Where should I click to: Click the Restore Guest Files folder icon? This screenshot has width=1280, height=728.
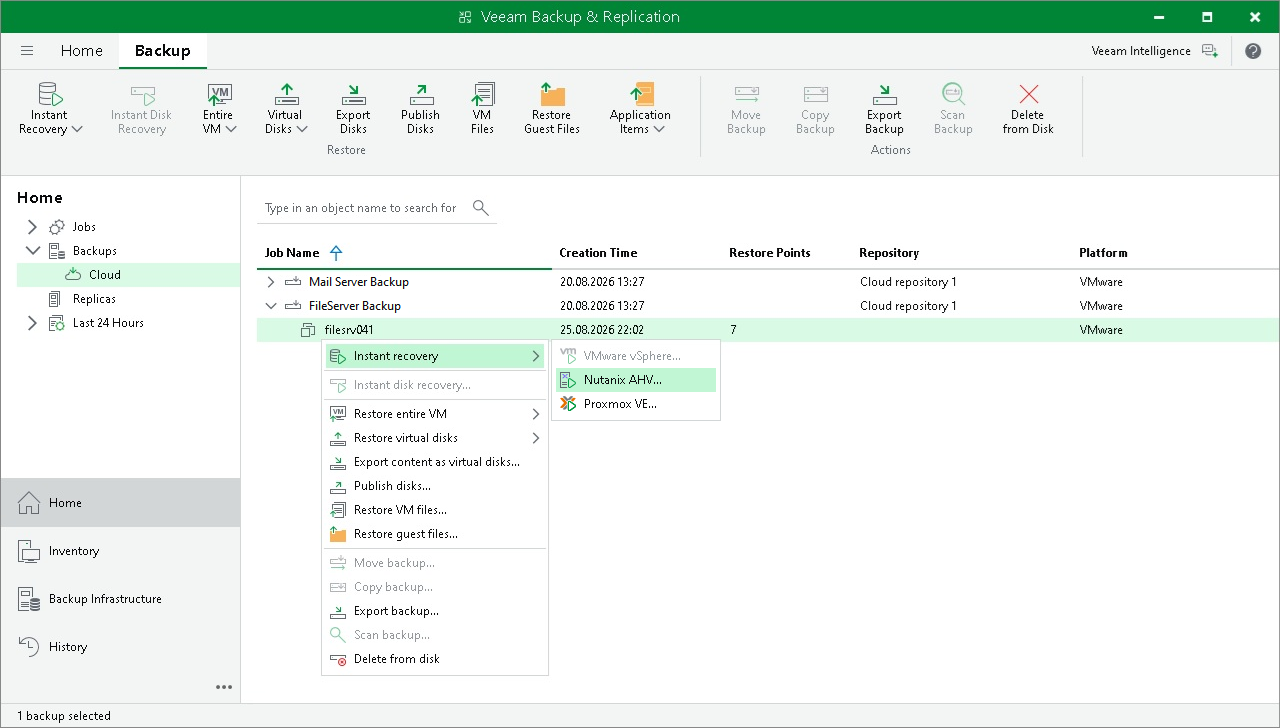[552, 94]
